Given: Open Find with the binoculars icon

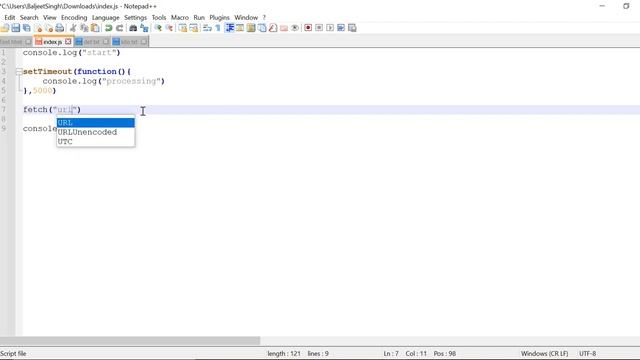Looking at the screenshot, I should 133,28.
